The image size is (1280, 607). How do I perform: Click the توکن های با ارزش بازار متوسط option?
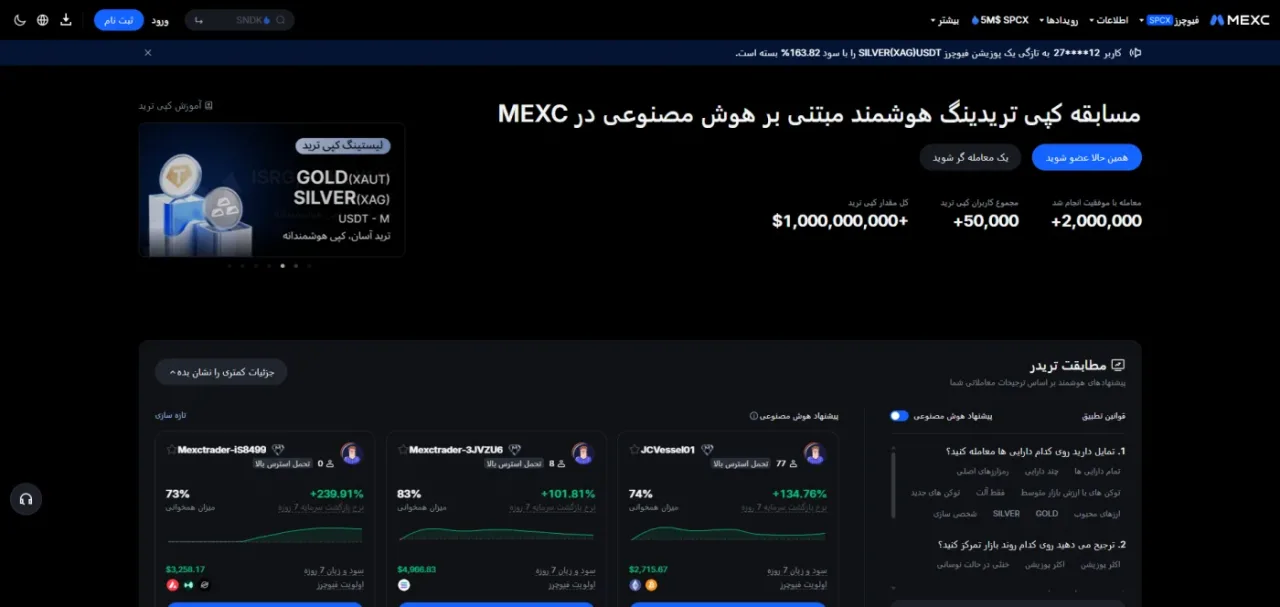1071,493
